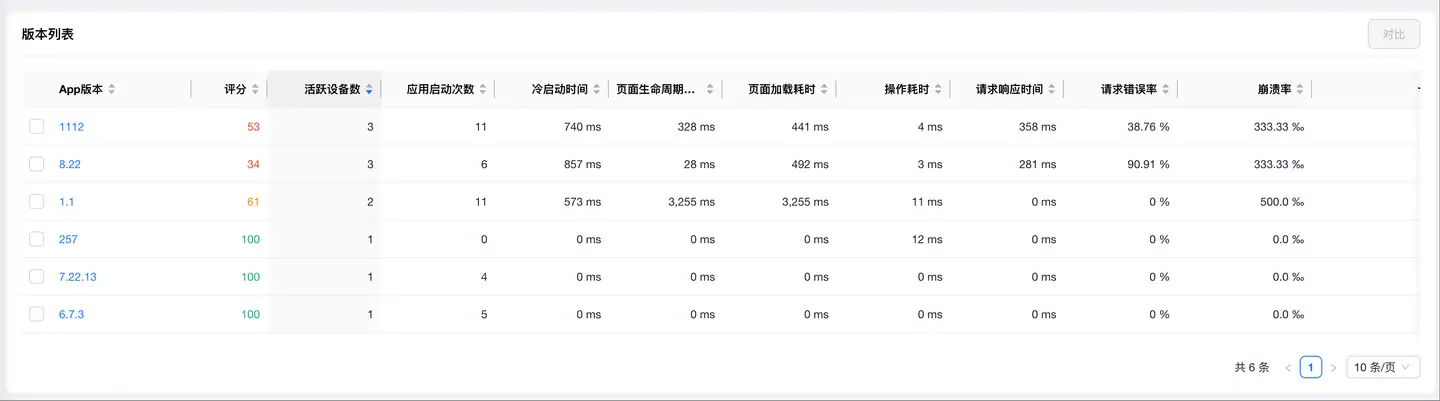This screenshot has width=1440, height=401.
Task: Click the 评分 column sort icon
Action: pos(256,90)
